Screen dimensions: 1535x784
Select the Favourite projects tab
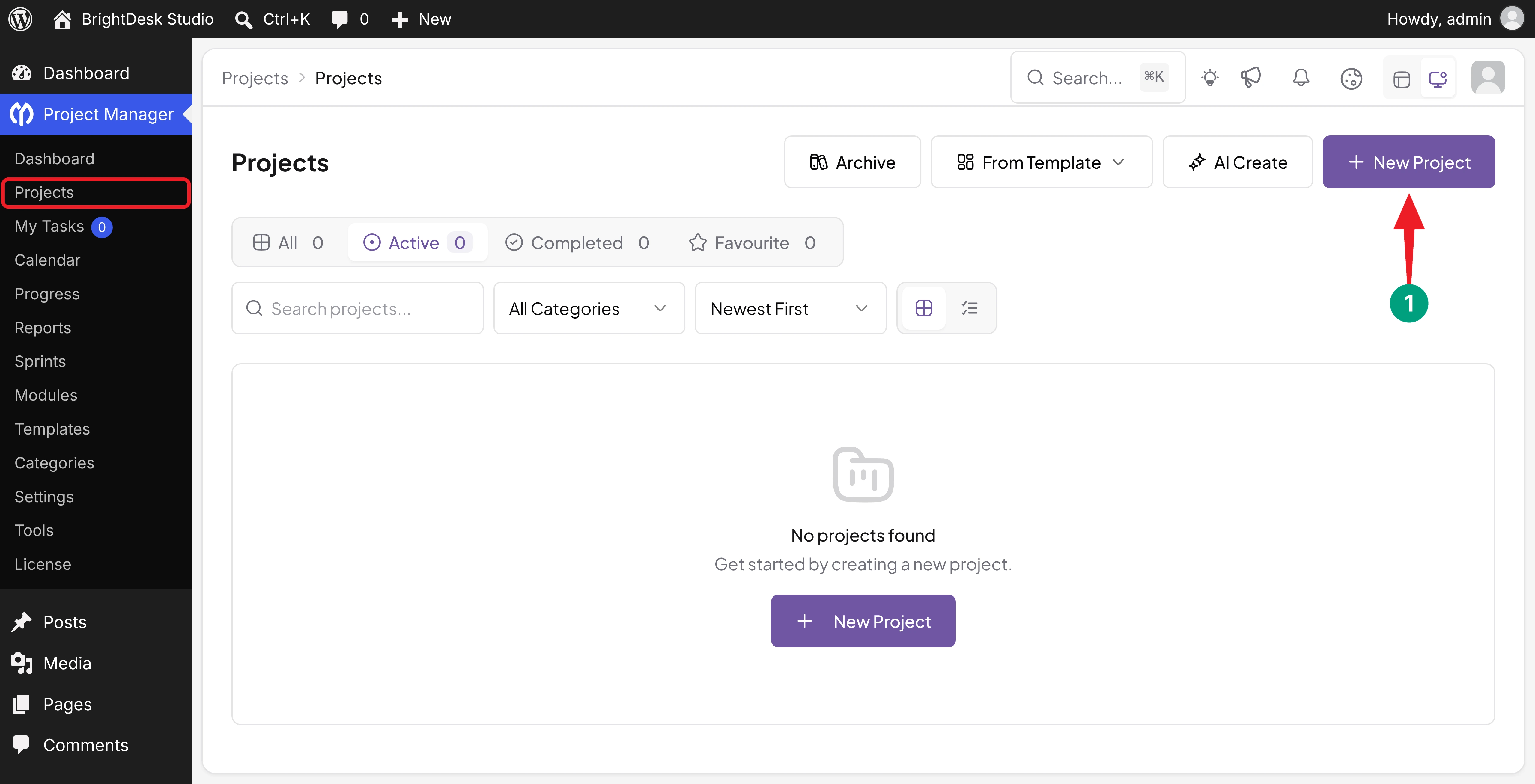point(753,242)
